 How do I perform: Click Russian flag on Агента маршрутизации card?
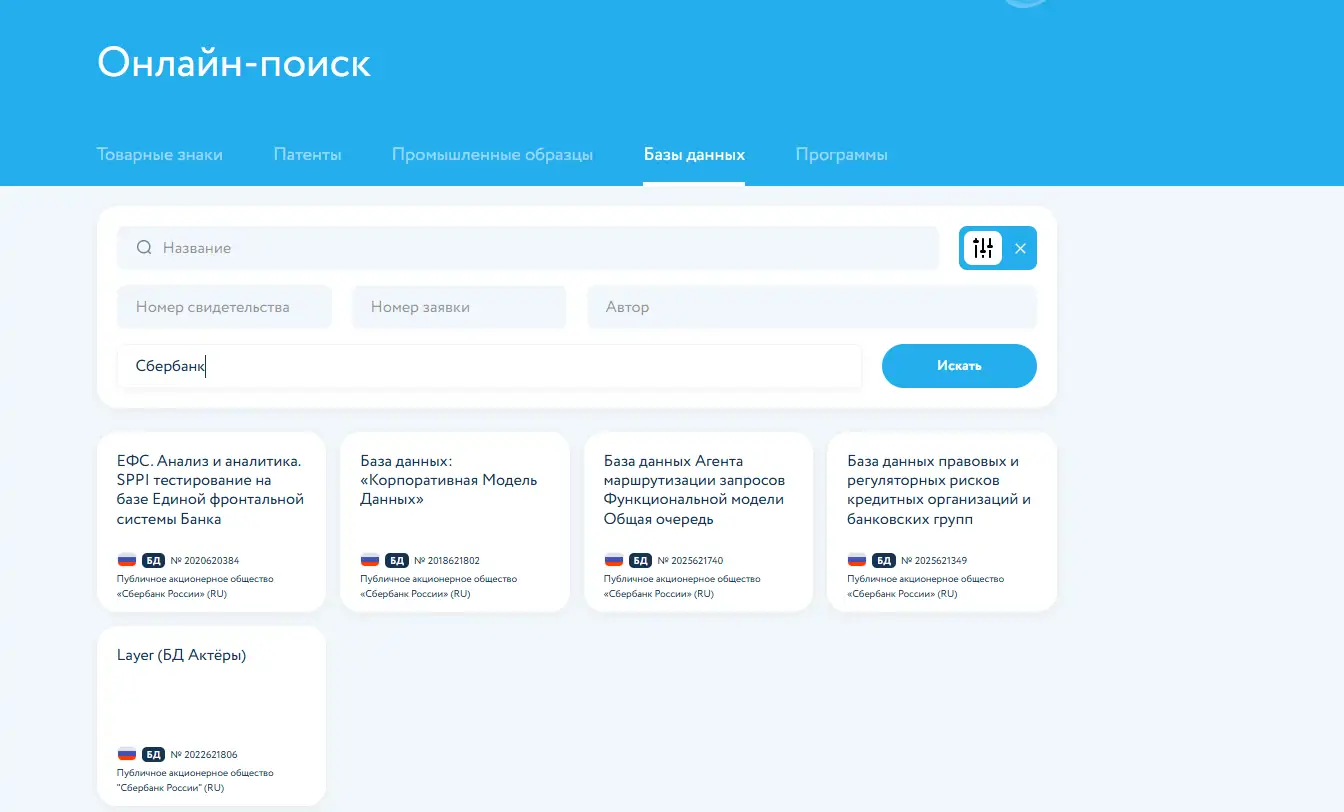(614, 560)
